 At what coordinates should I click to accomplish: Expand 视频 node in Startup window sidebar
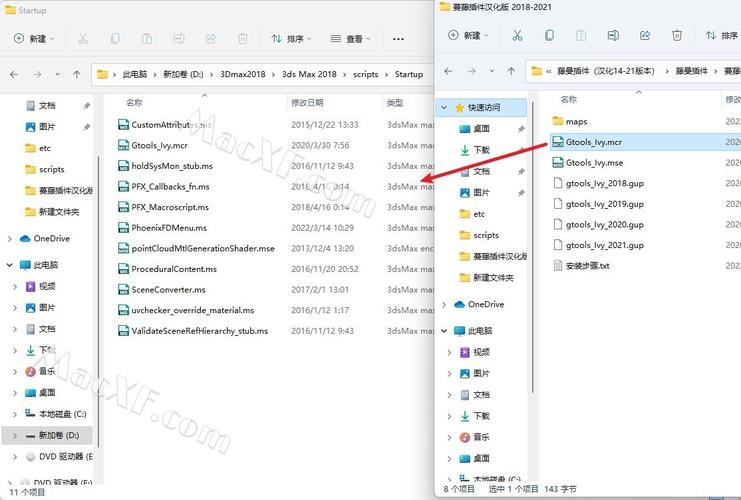(15, 286)
